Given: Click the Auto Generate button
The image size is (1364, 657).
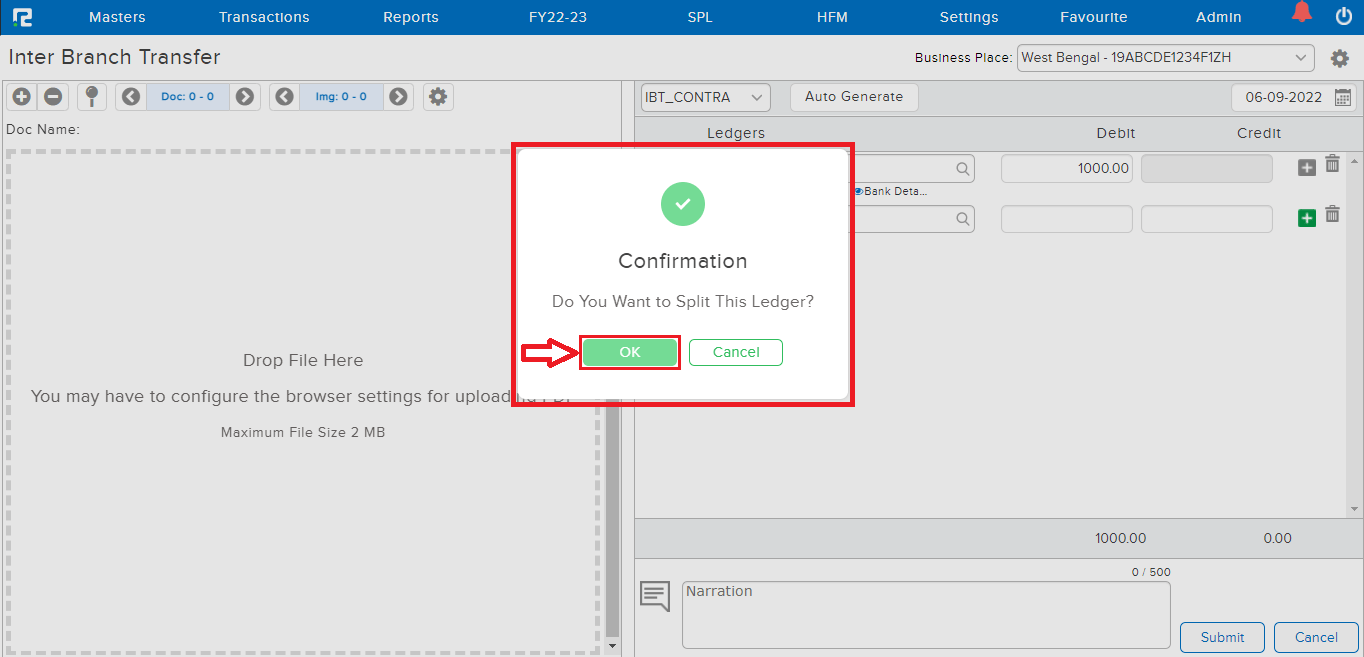Looking at the screenshot, I should click(853, 97).
